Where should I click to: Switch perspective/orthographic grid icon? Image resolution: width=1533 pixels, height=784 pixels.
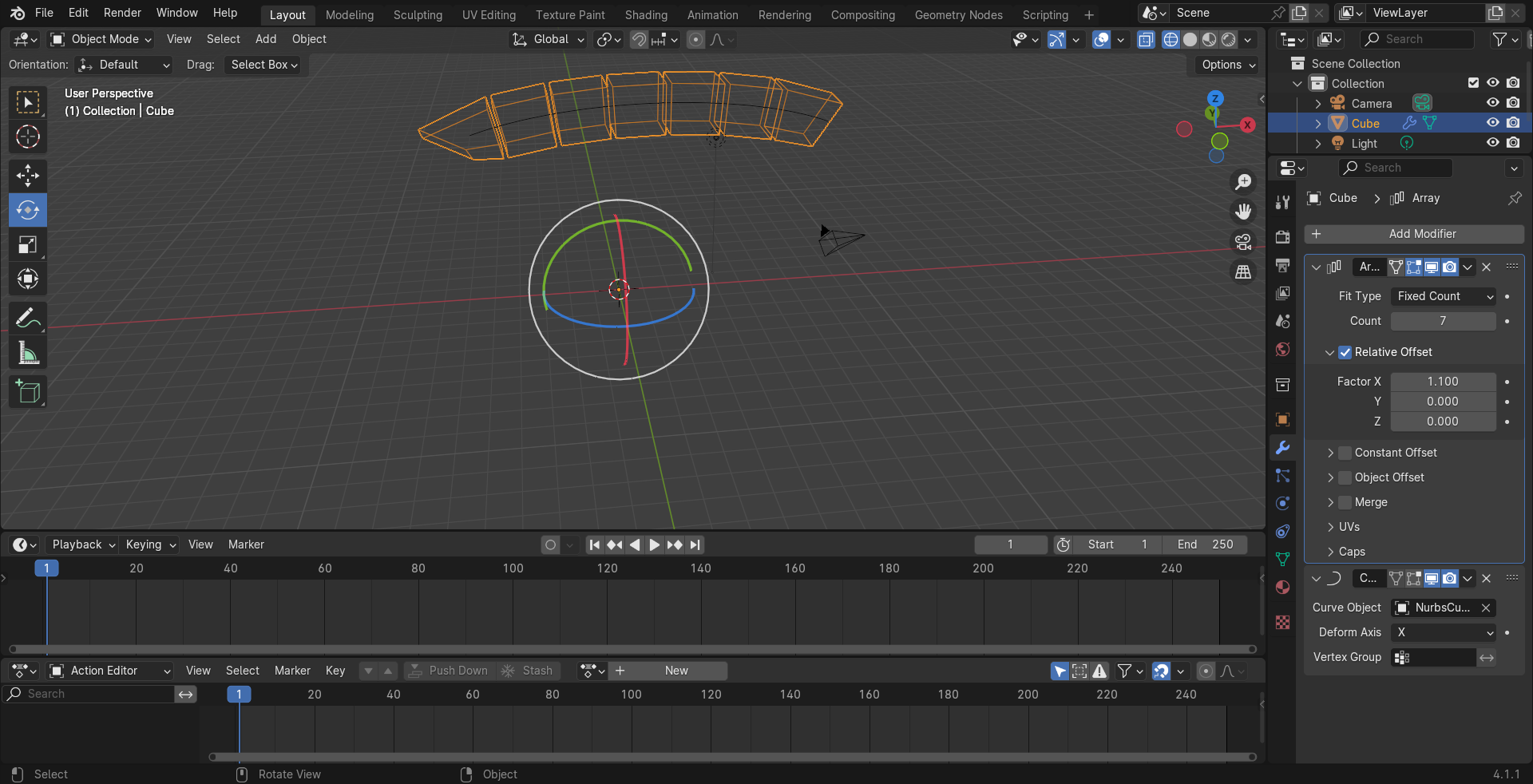[x=1243, y=272]
